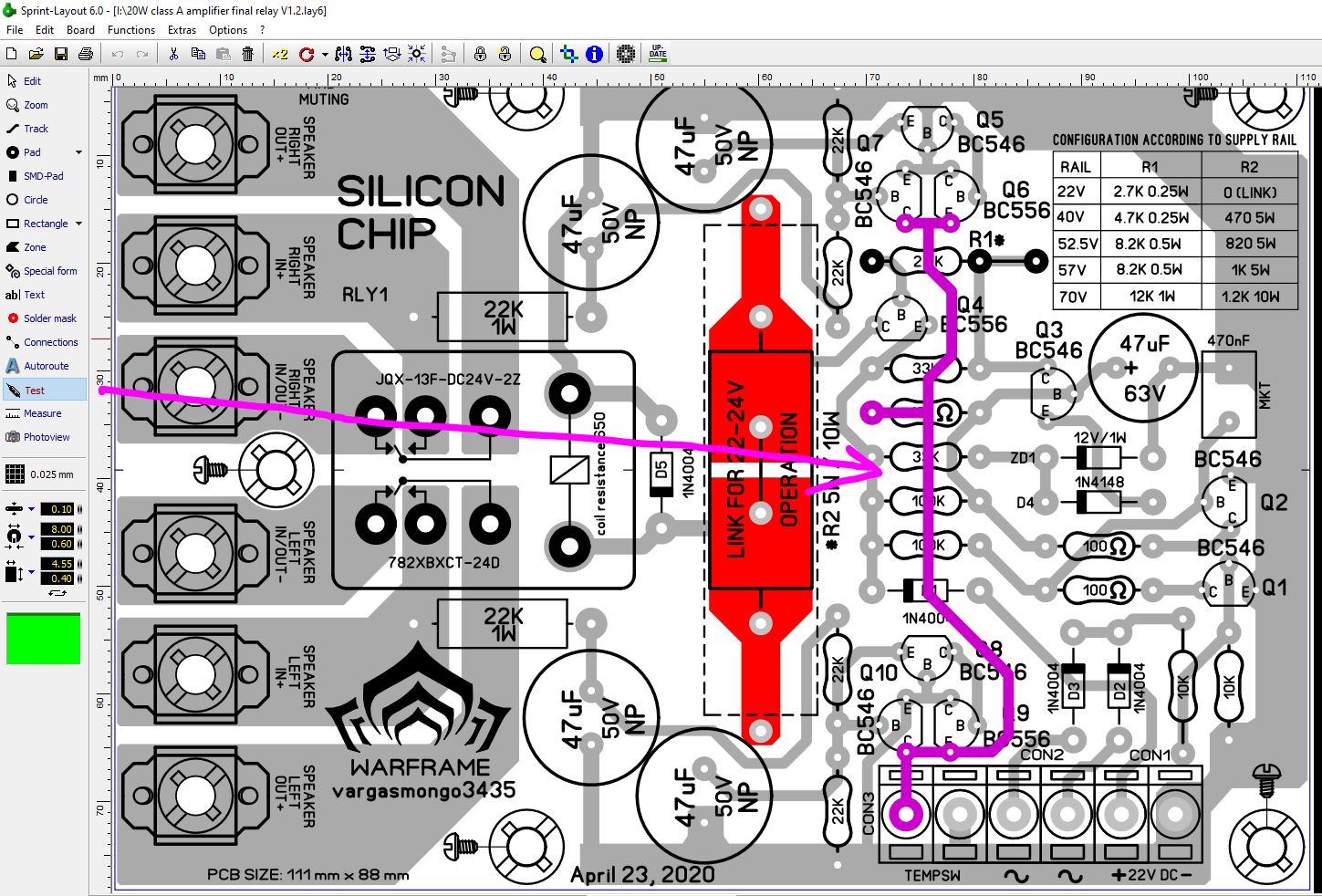
Task: Rotate the selection with red arrow icon
Action: tap(307, 54)
